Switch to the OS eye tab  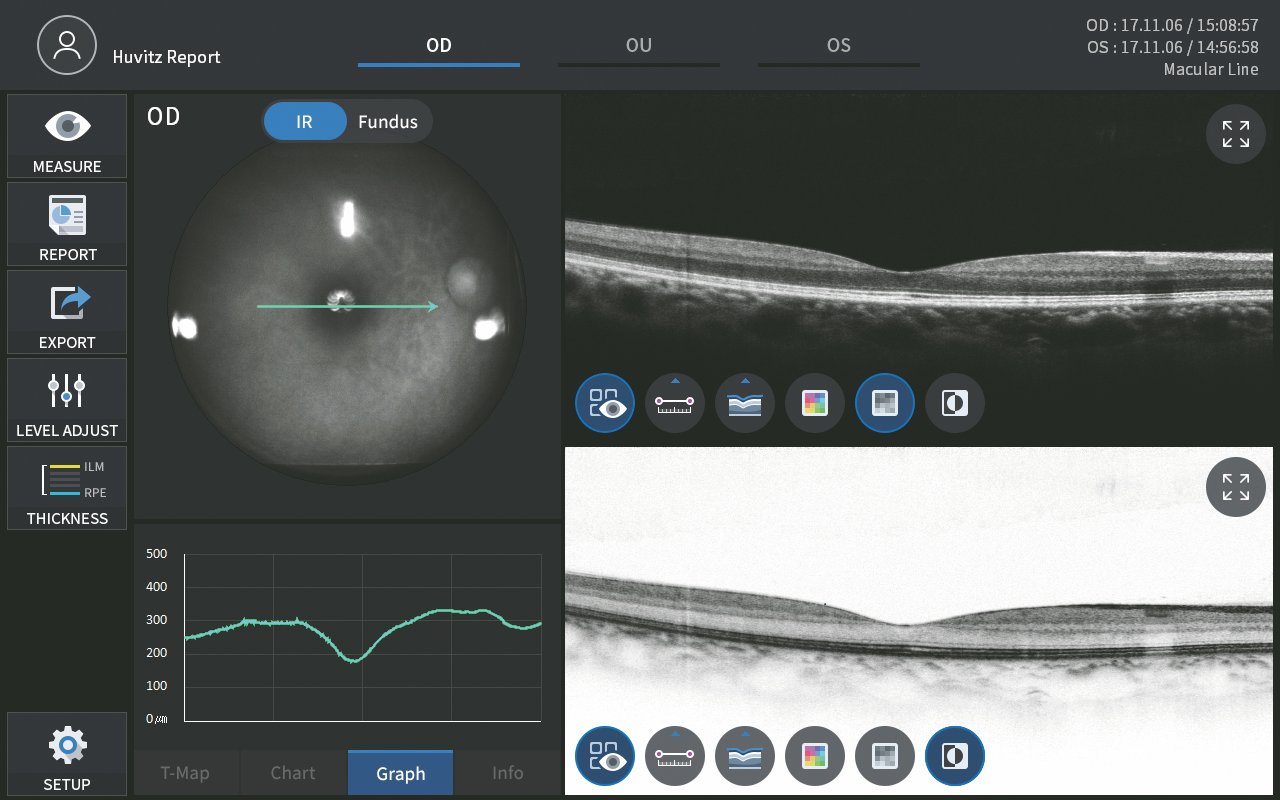(x=838, y=46)
